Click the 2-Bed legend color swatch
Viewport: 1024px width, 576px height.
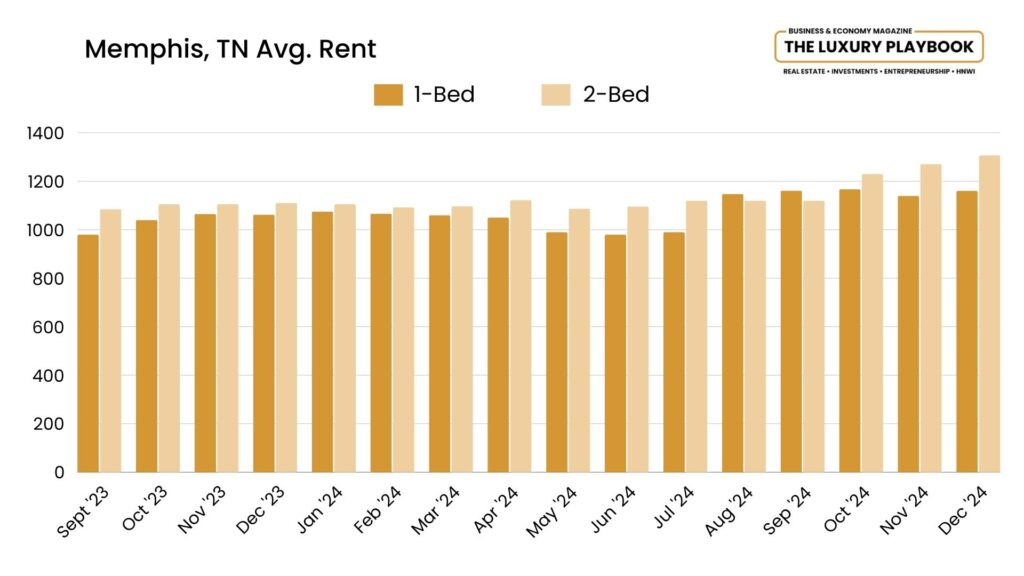556,95
